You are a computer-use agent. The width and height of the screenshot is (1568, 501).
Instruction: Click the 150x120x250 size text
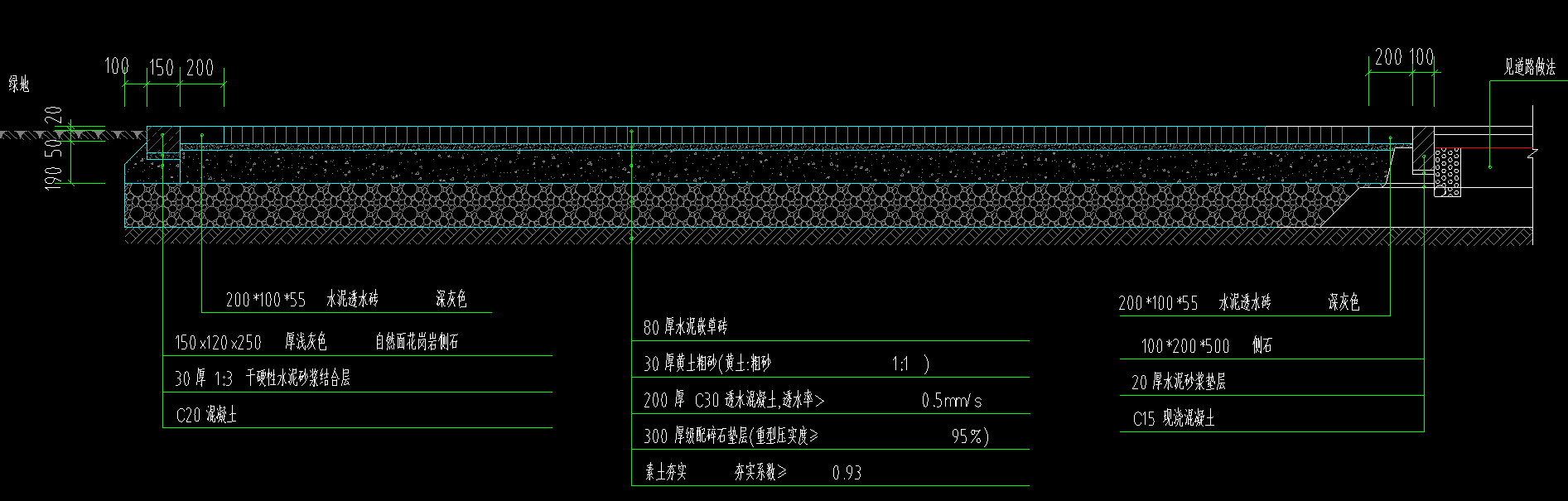point(218,343)
